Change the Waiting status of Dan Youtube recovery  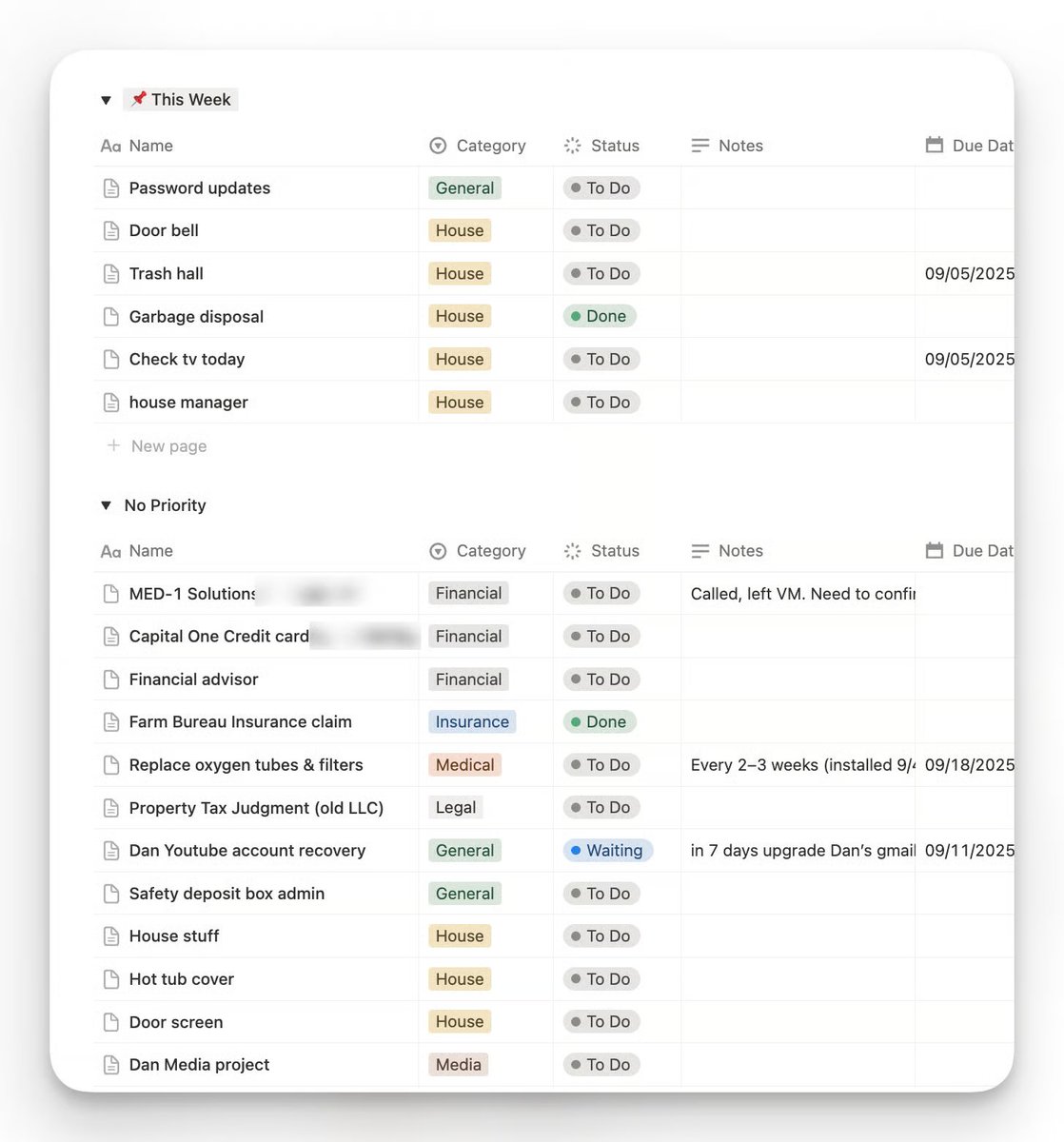pos(607,851)
